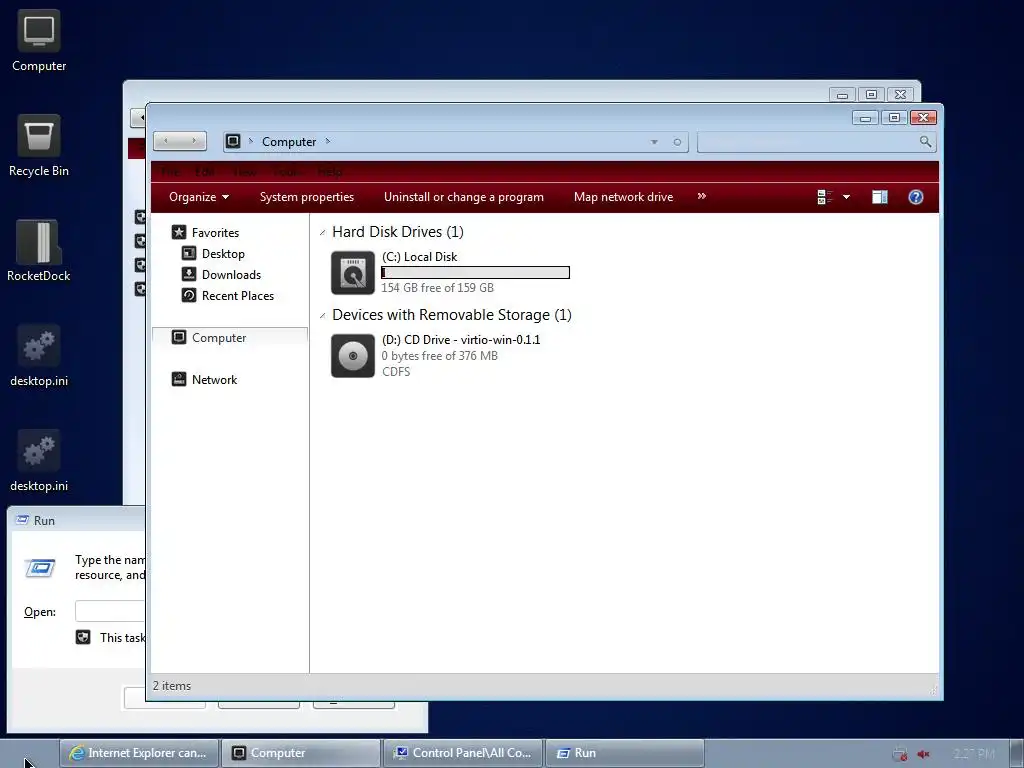This screenshot has width=1024, height=768.
Task: Switch to Run taskbar button
Action: [x=624, y=753]
